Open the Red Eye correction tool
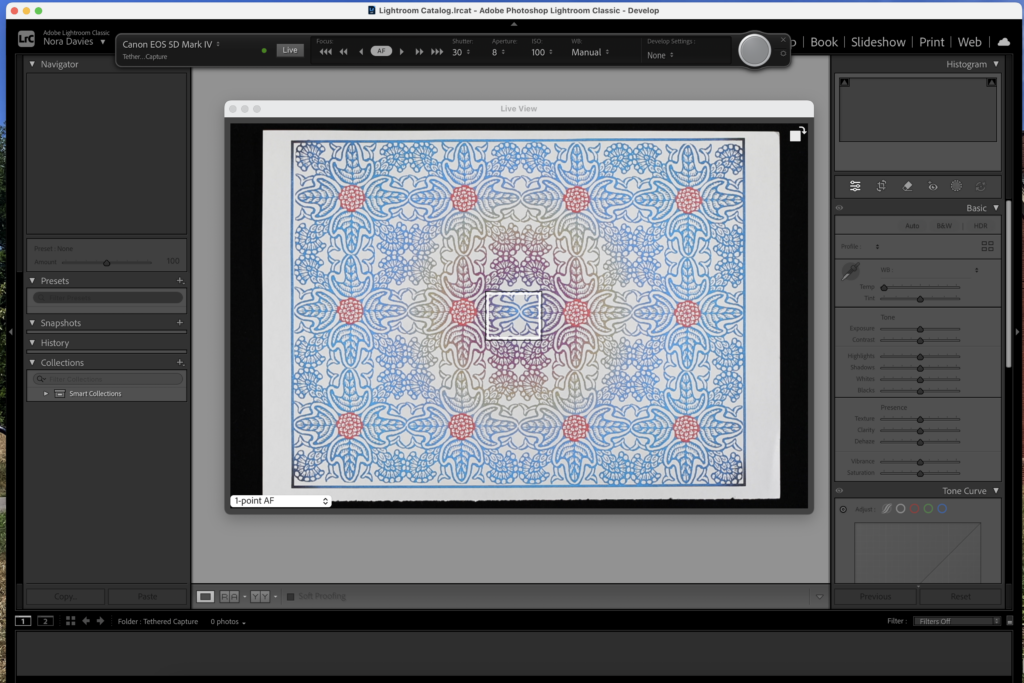 pos(932,186)
